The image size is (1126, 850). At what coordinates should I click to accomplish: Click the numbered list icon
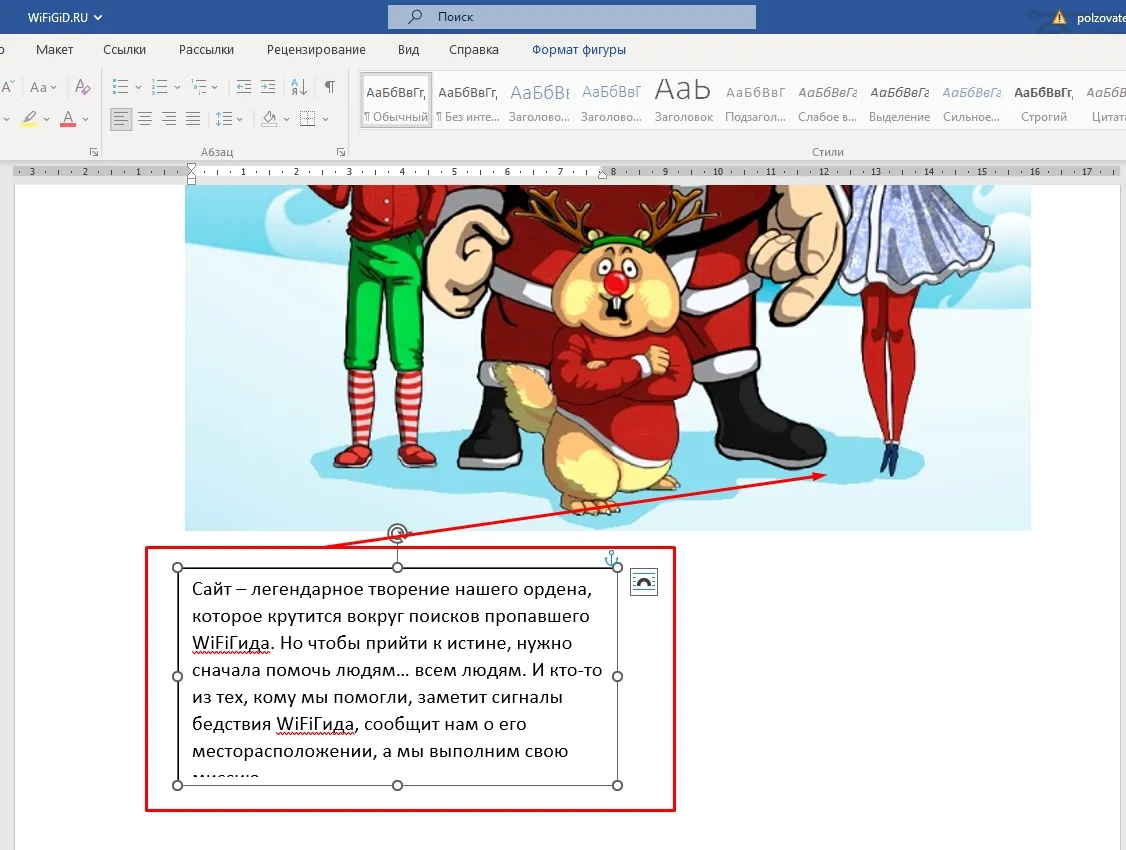coord(159,87)
